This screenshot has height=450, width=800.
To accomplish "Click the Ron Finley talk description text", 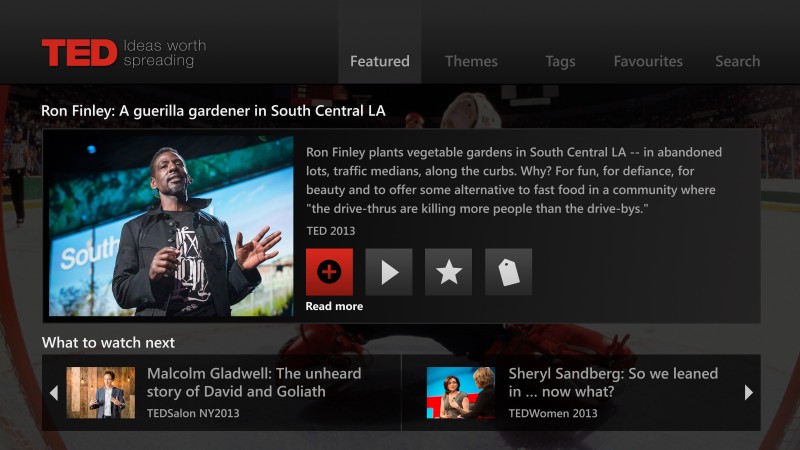I will [x=514, y=181].
